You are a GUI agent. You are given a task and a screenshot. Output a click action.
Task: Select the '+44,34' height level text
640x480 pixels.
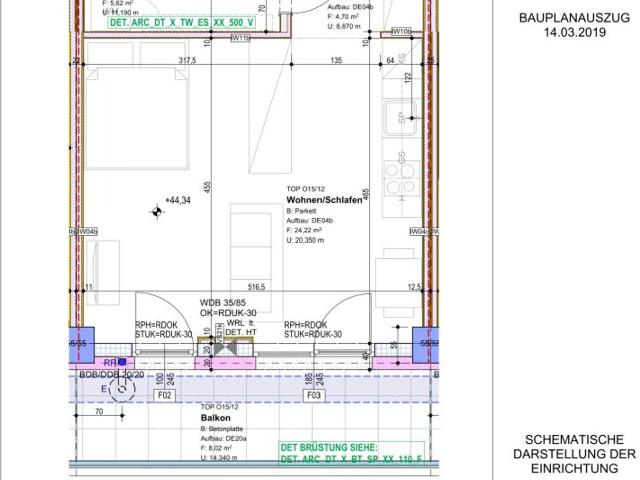point(178,200)
